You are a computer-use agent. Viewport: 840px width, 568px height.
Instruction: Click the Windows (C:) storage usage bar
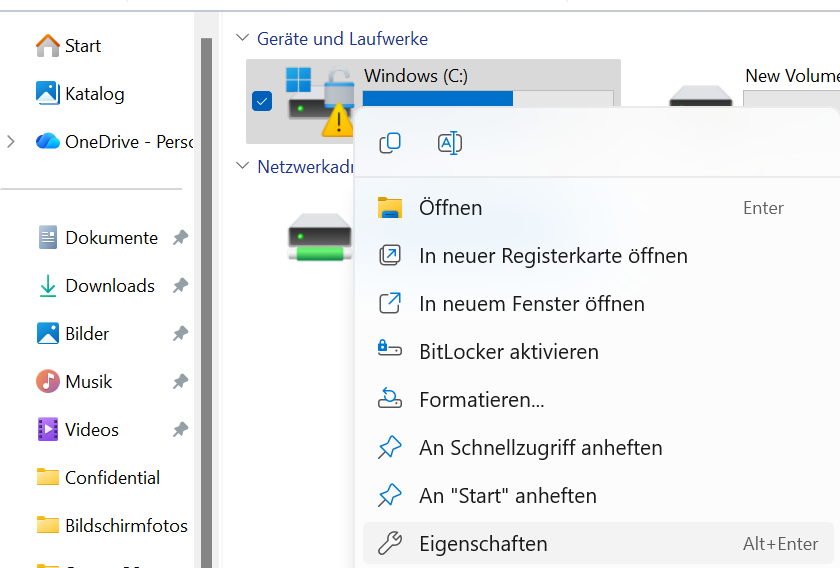(x=487, y=98)
